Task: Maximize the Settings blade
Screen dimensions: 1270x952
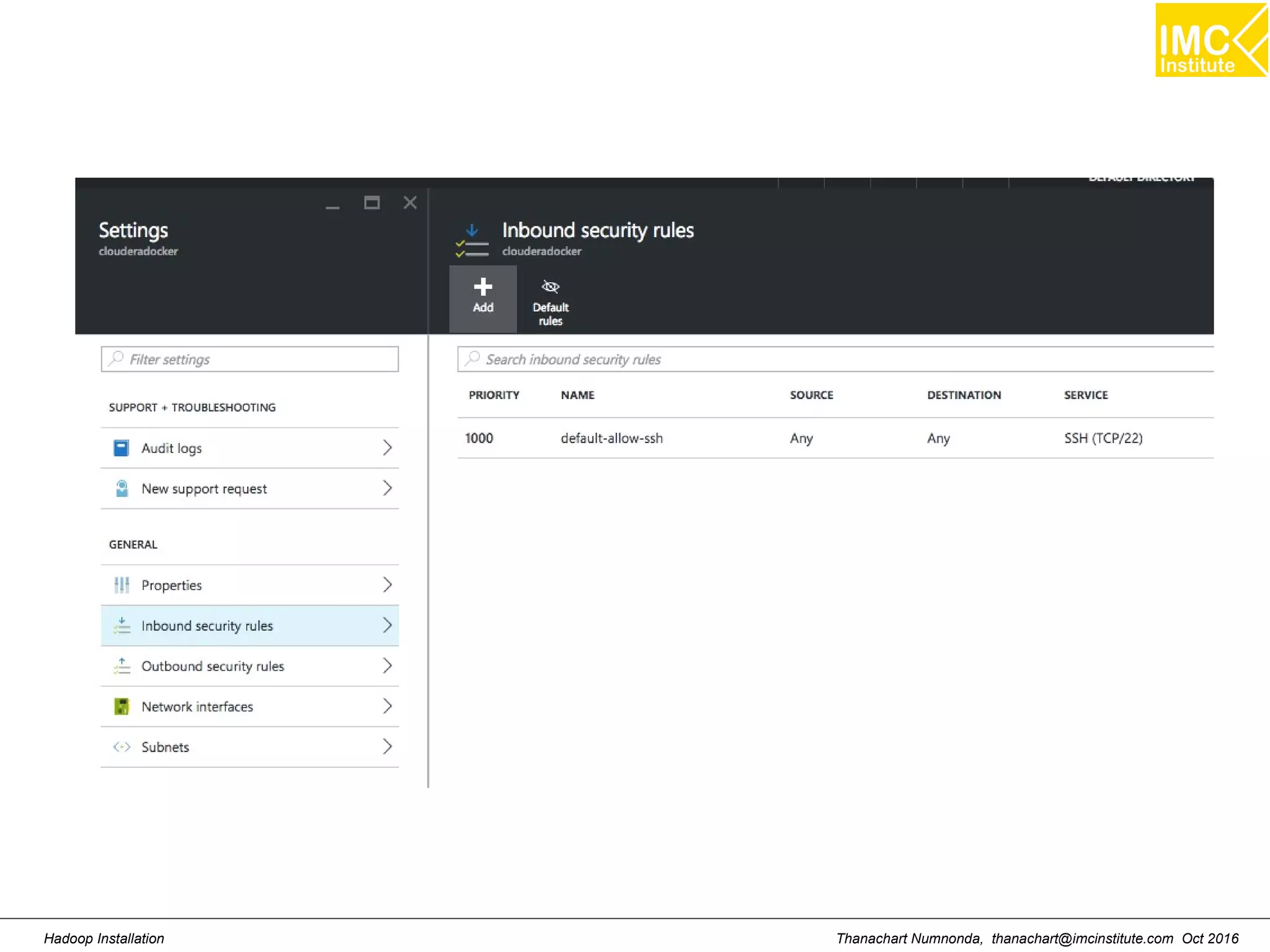Action: click(x=371, y=203)
